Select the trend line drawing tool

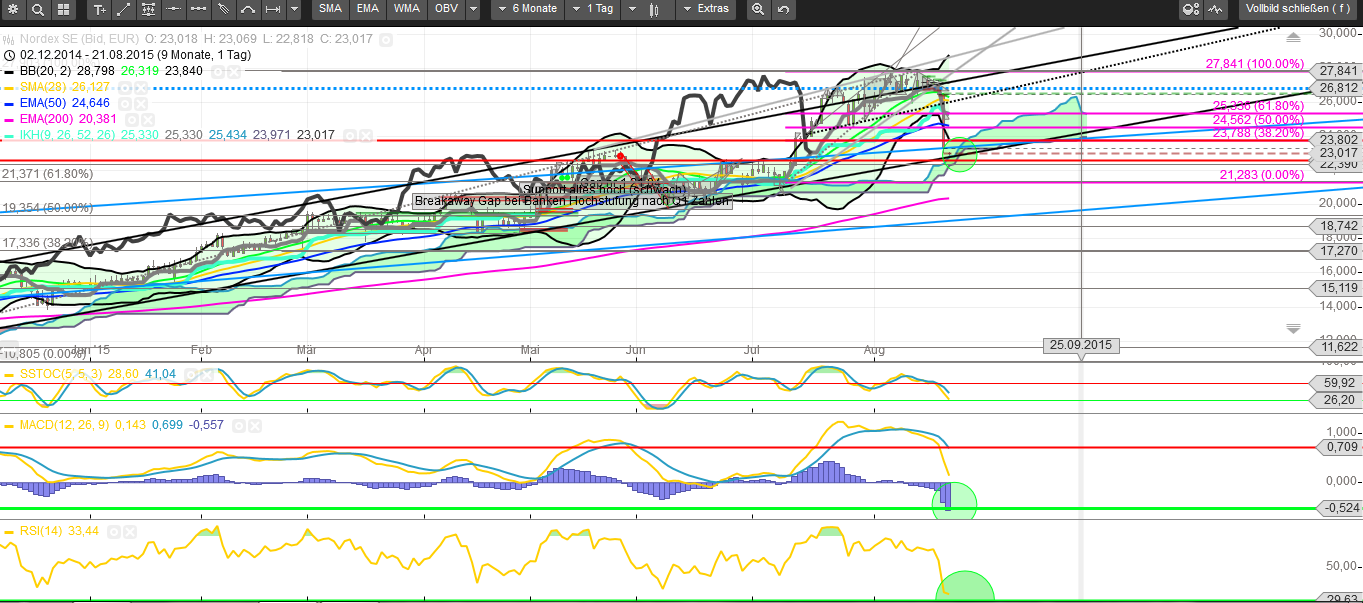pyautogui.click(x=124, y=10)
